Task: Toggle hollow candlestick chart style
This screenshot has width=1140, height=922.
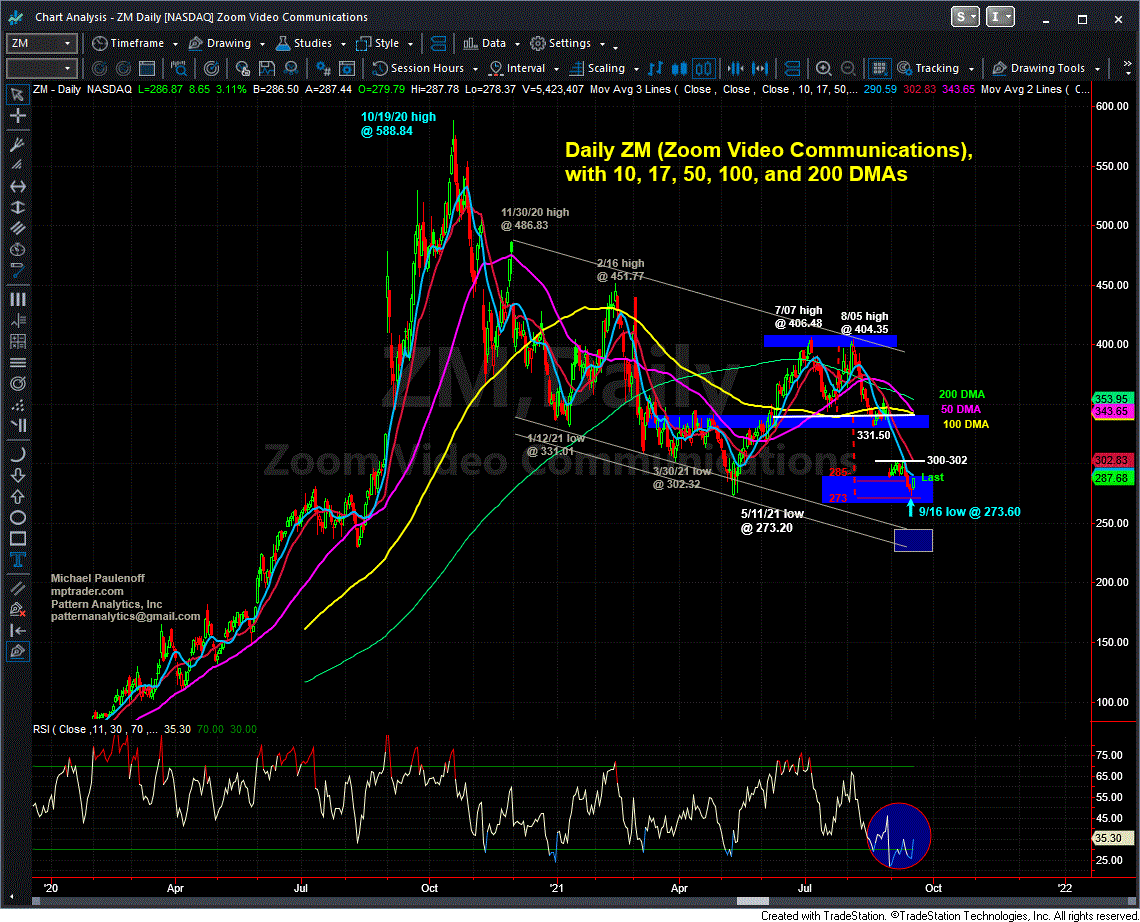Action: [703, 68]
